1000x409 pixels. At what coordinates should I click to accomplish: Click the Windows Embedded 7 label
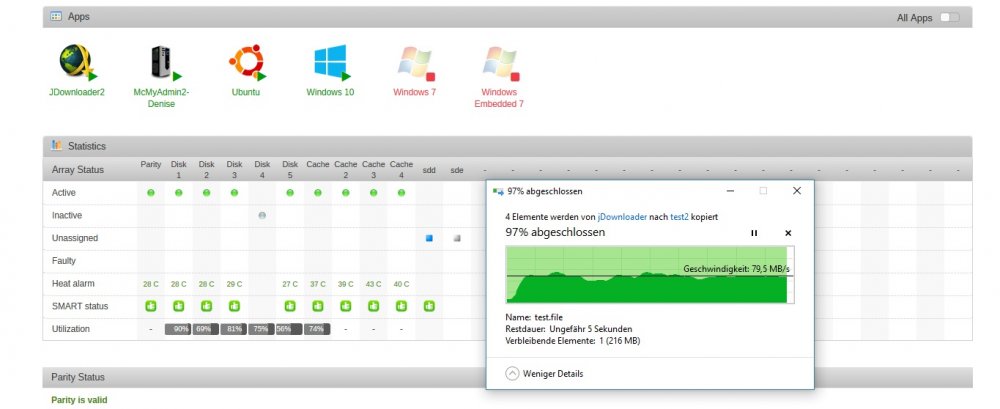(x=499, y=98)
